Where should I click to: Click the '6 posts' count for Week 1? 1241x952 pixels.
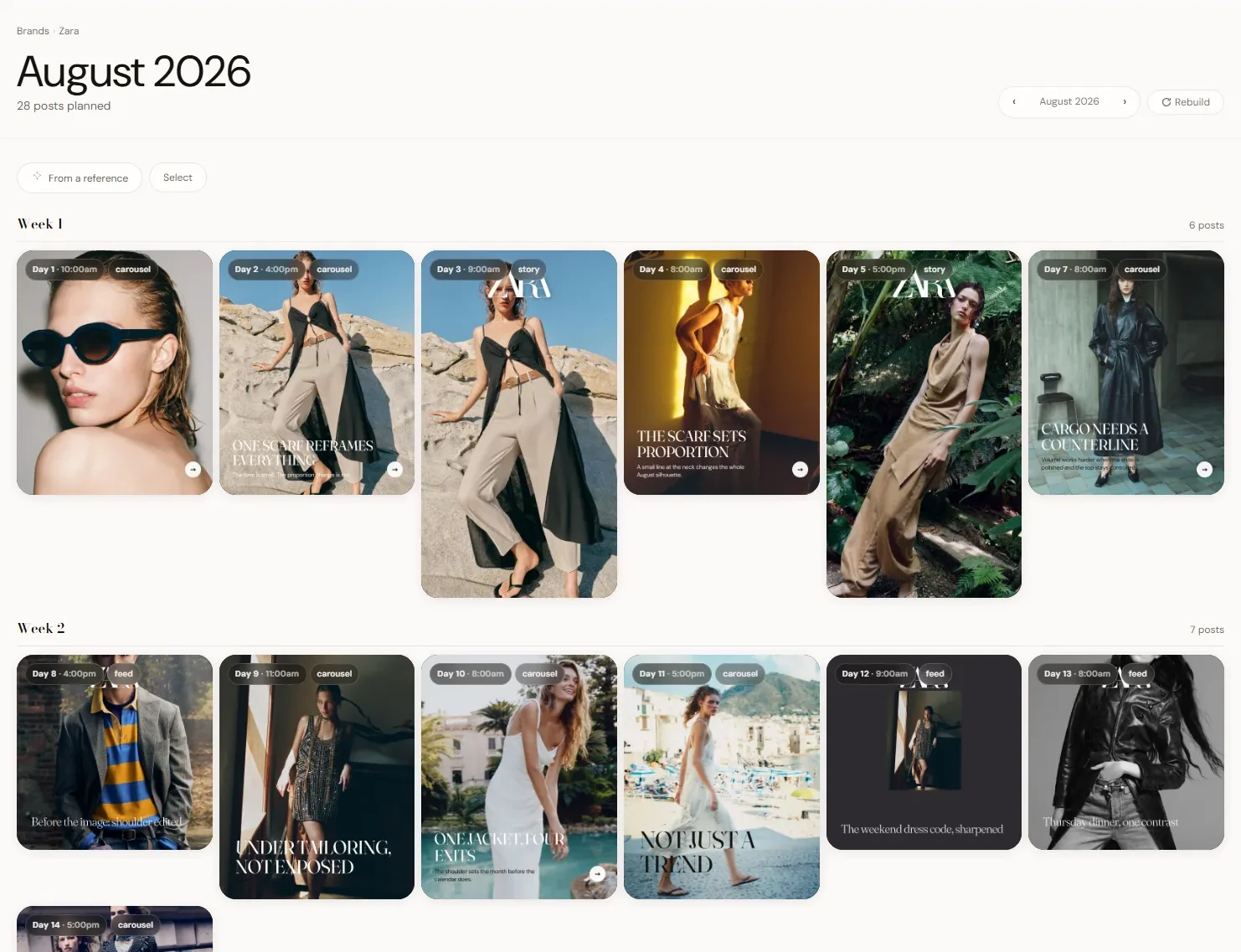(x=1207, y=225)
